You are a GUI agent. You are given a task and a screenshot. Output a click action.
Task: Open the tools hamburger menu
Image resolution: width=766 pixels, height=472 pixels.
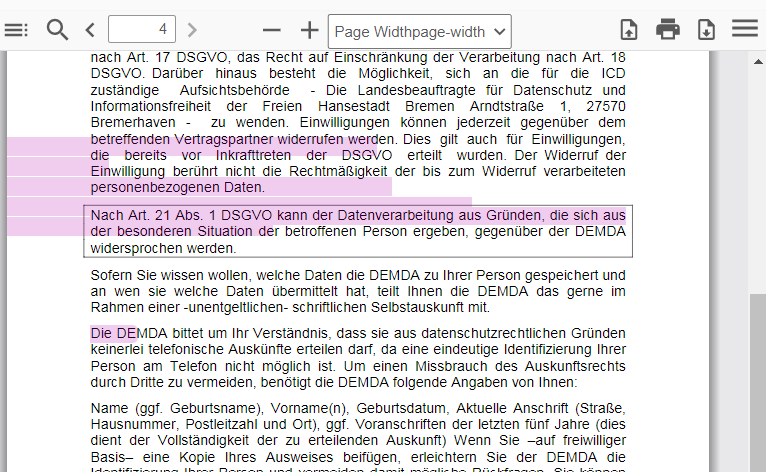745,28
